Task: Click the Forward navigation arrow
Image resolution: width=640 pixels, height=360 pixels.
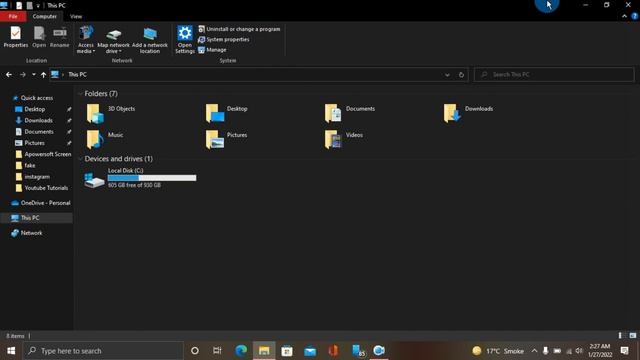Action: (x=23, y=75)
